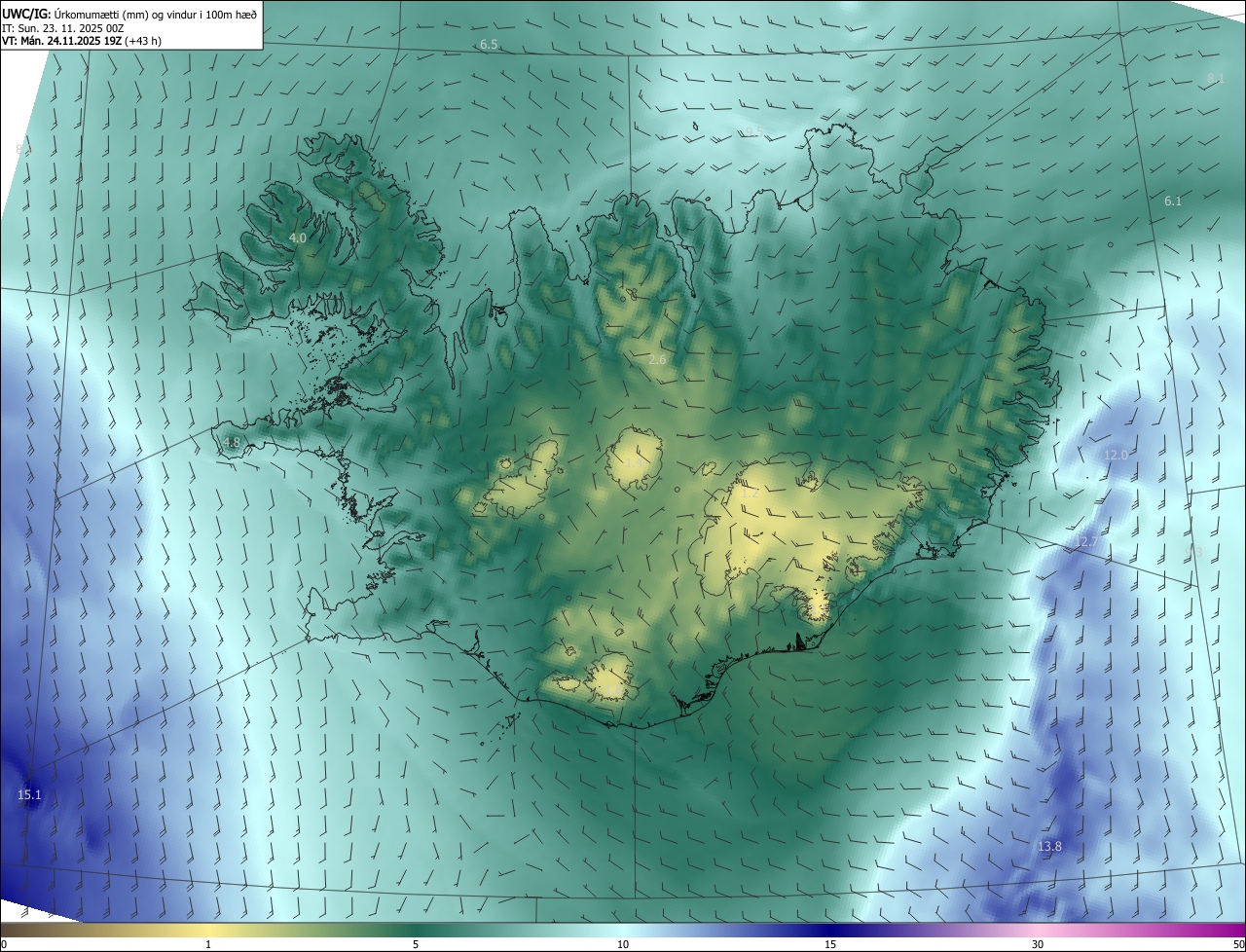
Task: Click the 12.0 value off the east coast
Action: 1116,456
